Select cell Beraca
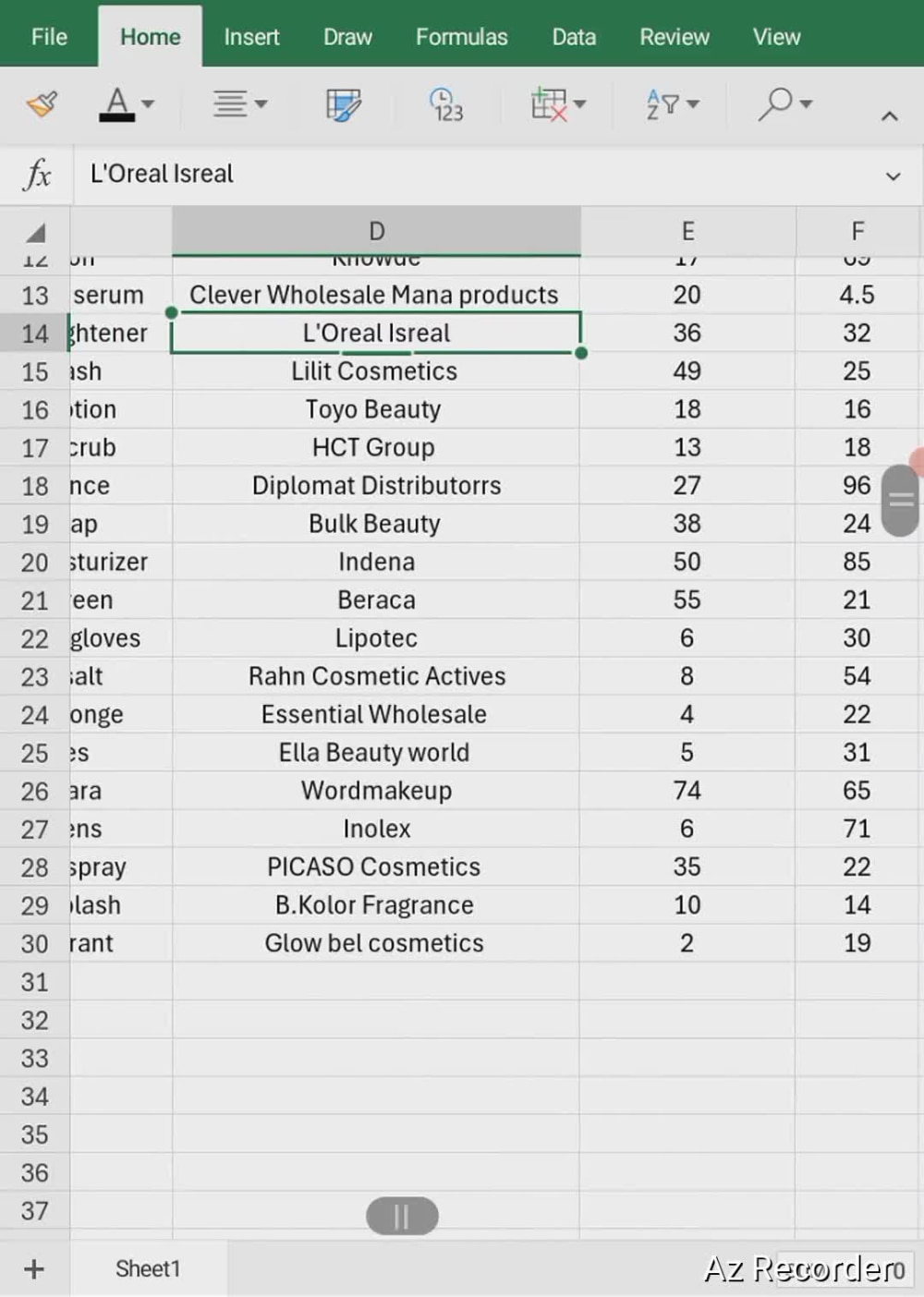 376,600
